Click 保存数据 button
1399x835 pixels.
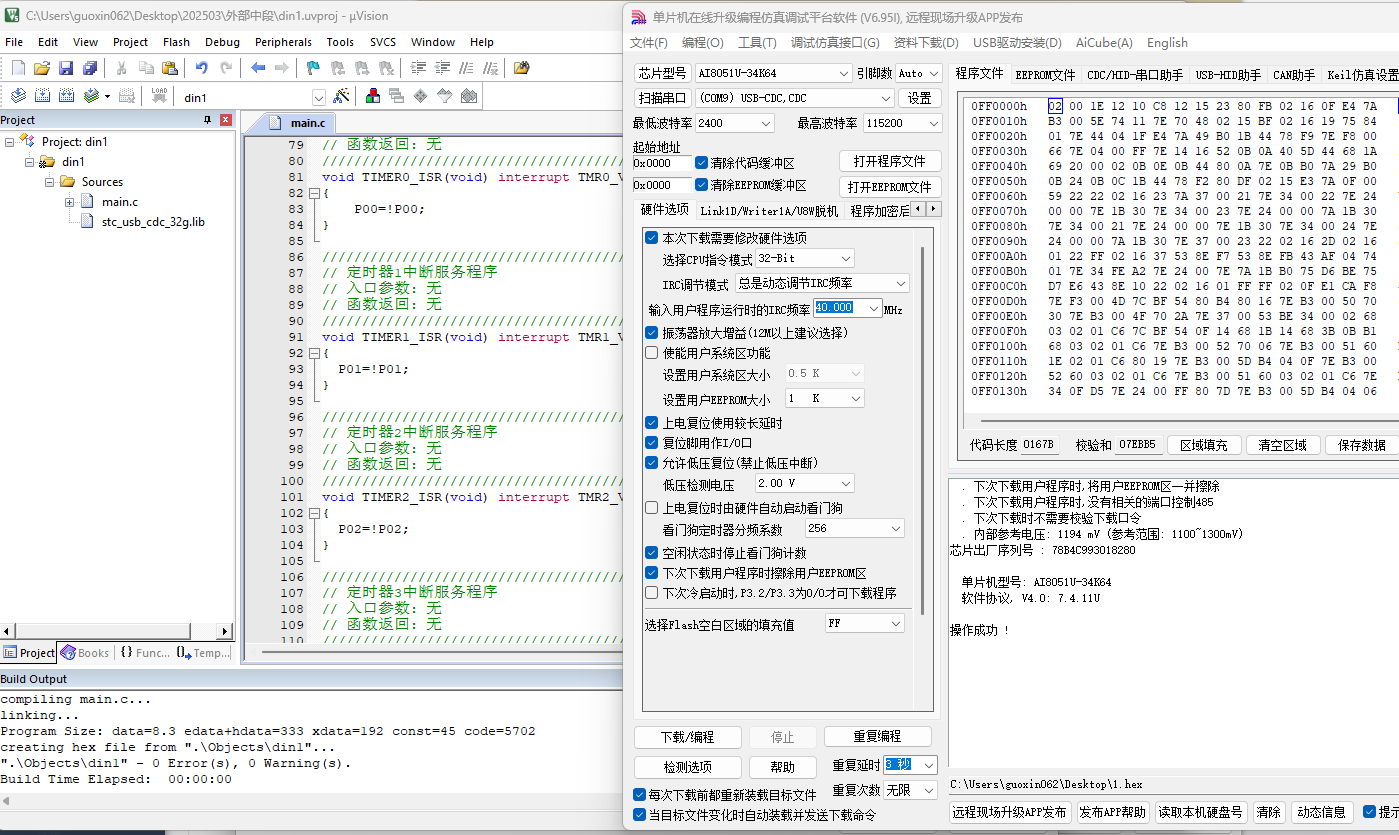click(x=1361, y=445)
